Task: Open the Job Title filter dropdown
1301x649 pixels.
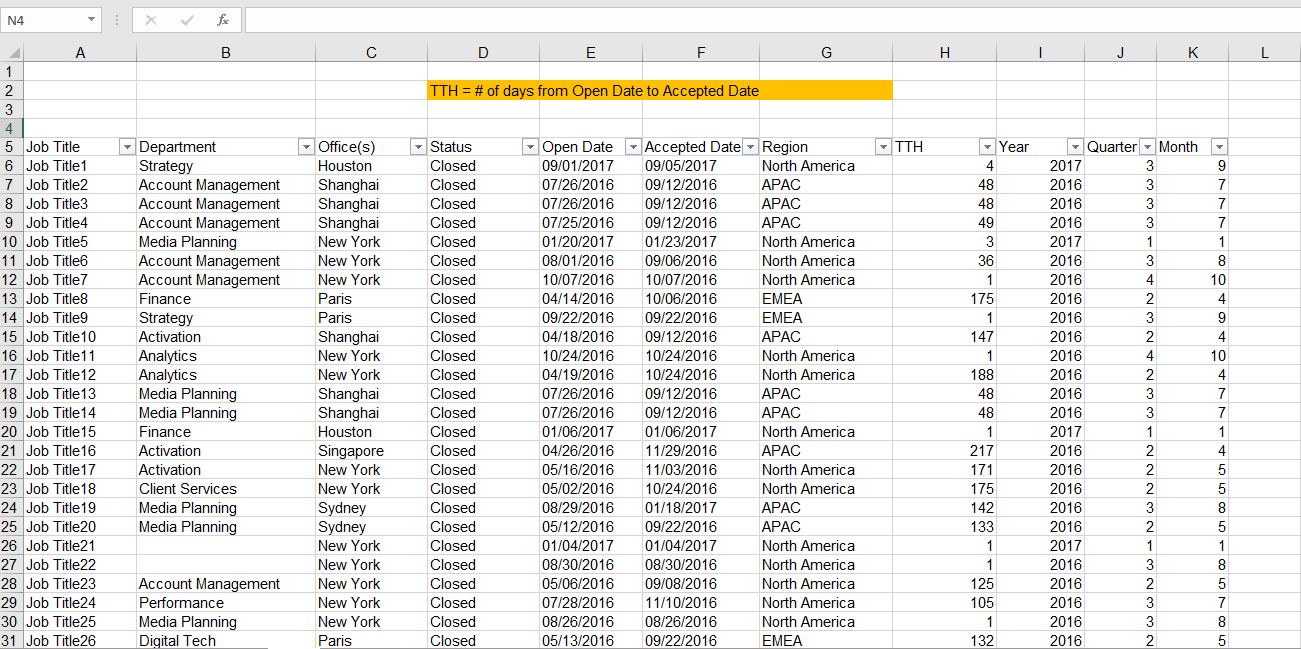Action: (127, 147)
